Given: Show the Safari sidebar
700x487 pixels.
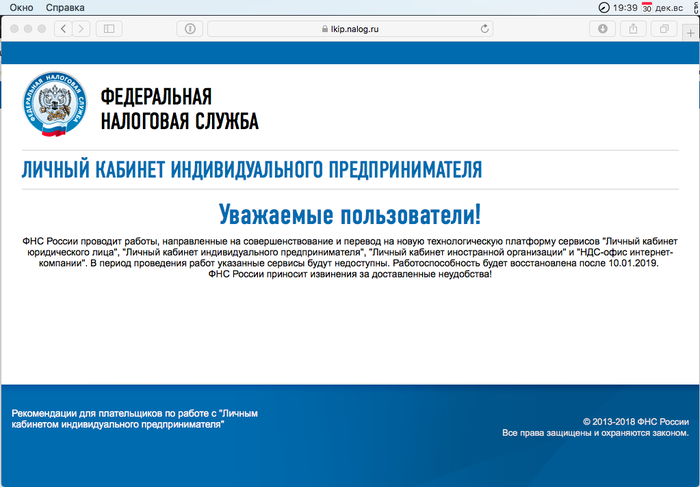Looking at the screenshot, I should coord(109,29).
